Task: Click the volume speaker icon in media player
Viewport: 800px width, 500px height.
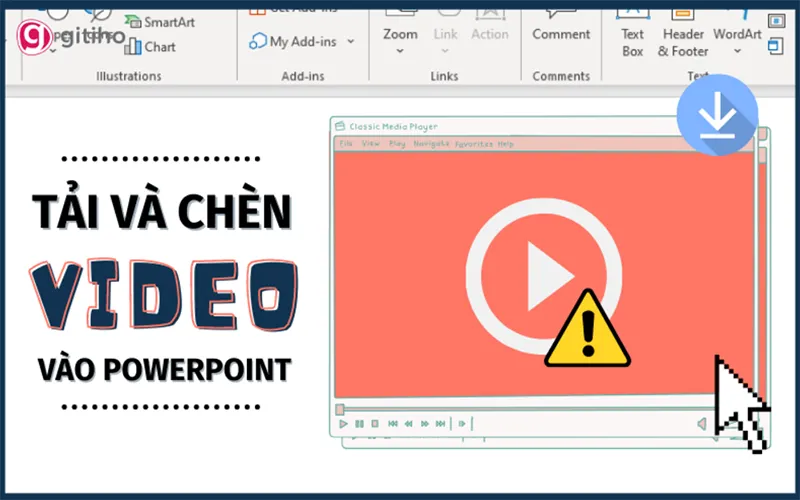Action: click(x=702, y=424)
